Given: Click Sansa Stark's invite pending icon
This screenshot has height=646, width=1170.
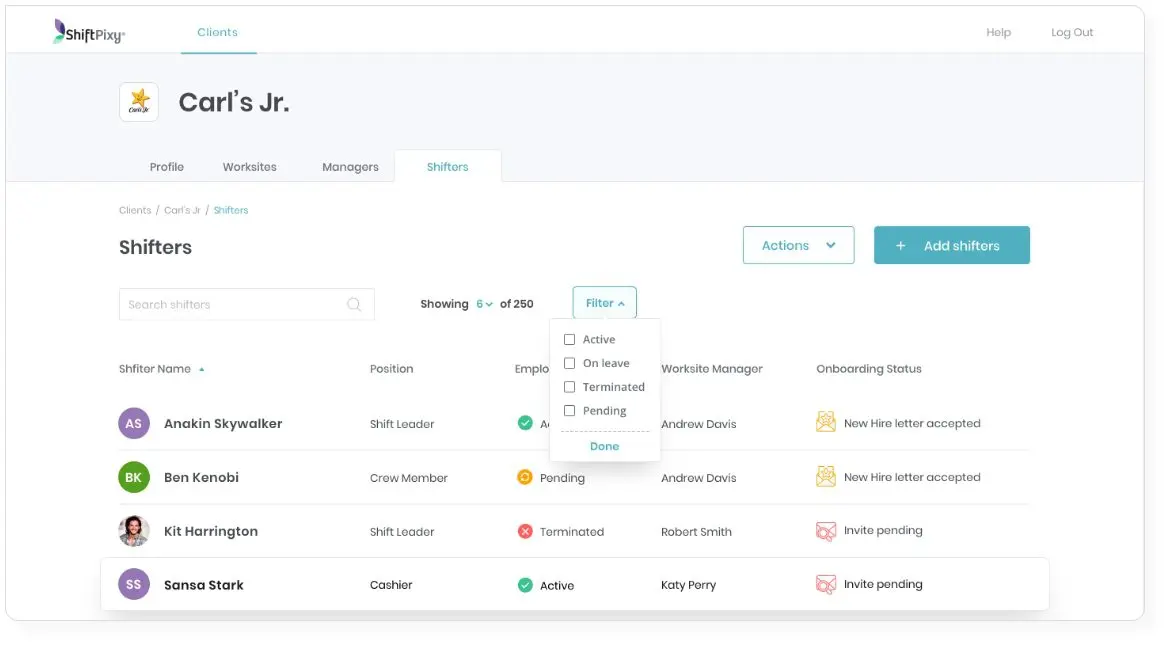Looking at the screenshot, I should point(826,584).
